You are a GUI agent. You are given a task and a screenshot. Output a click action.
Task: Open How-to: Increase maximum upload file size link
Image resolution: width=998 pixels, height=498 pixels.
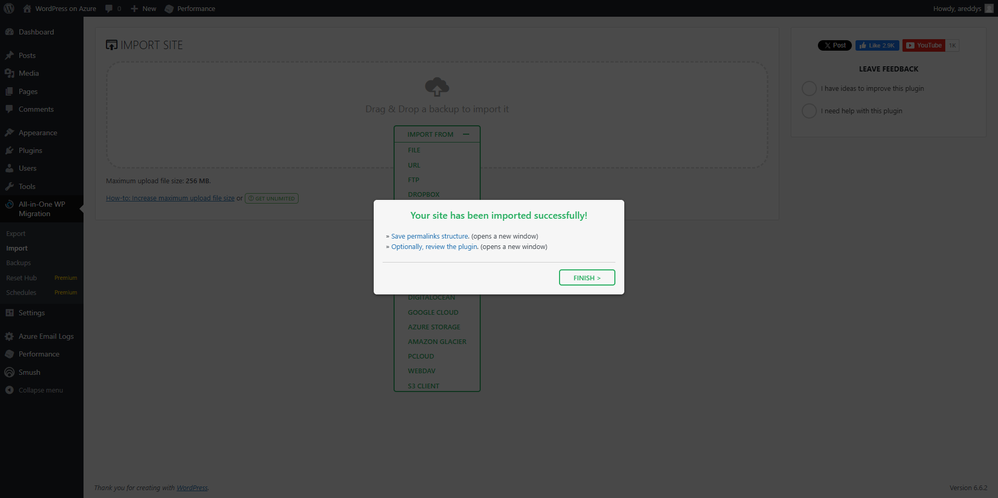(x=170, y=198)
